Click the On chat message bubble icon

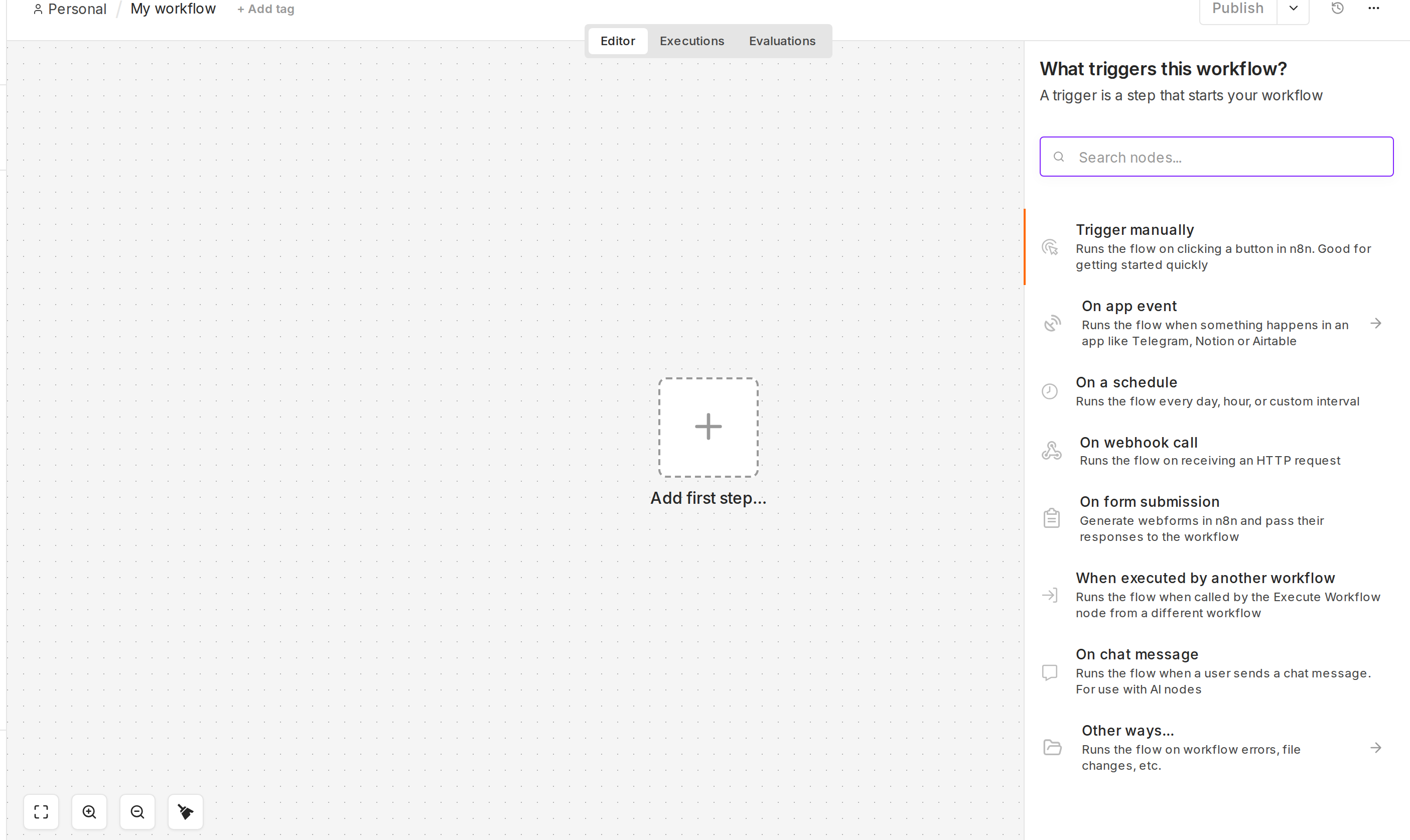(1050, 672)
